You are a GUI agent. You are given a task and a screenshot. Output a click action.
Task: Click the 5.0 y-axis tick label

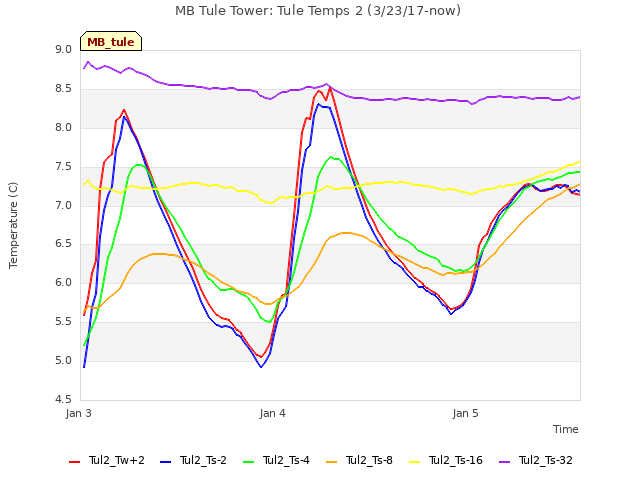(x=63, y=361)
